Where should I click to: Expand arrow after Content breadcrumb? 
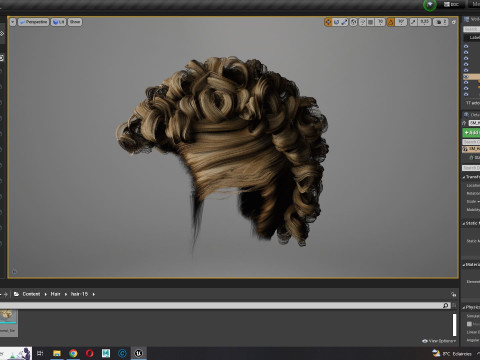46,294
